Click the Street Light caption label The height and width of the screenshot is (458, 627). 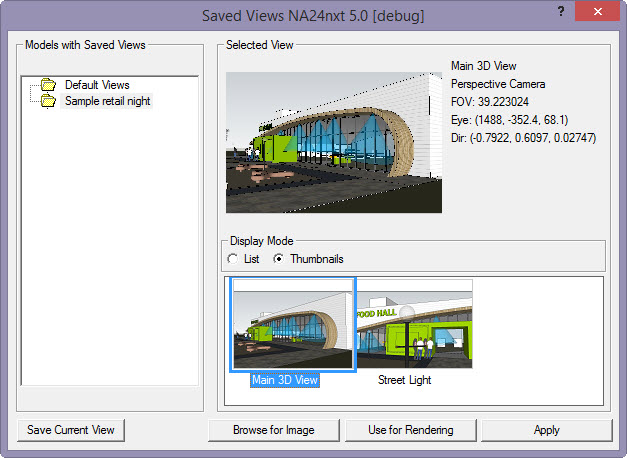tap(404, 380)
